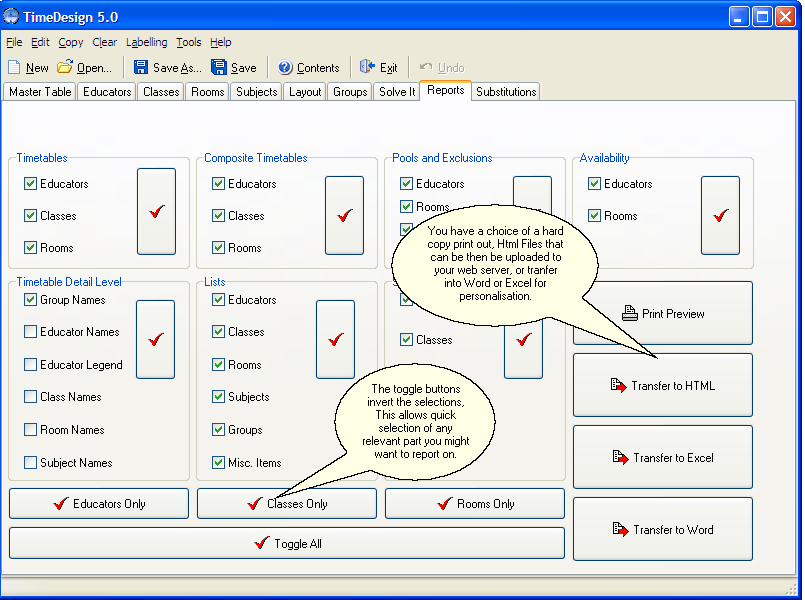Uncheck Rooms in Pools and Exclusions
Image resolution: width=805 pixels, height=600 pixels.
coord(406,207)
